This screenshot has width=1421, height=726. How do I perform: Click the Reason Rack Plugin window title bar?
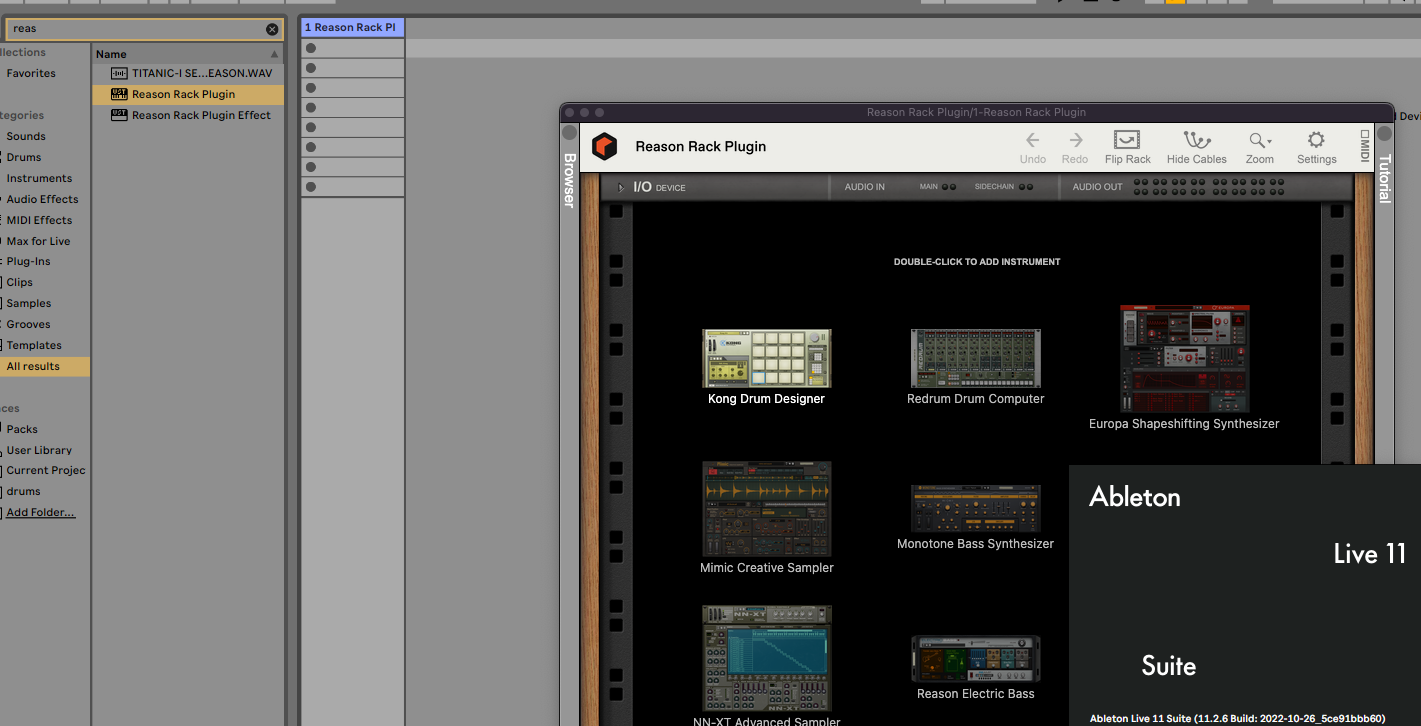[976, 112]
